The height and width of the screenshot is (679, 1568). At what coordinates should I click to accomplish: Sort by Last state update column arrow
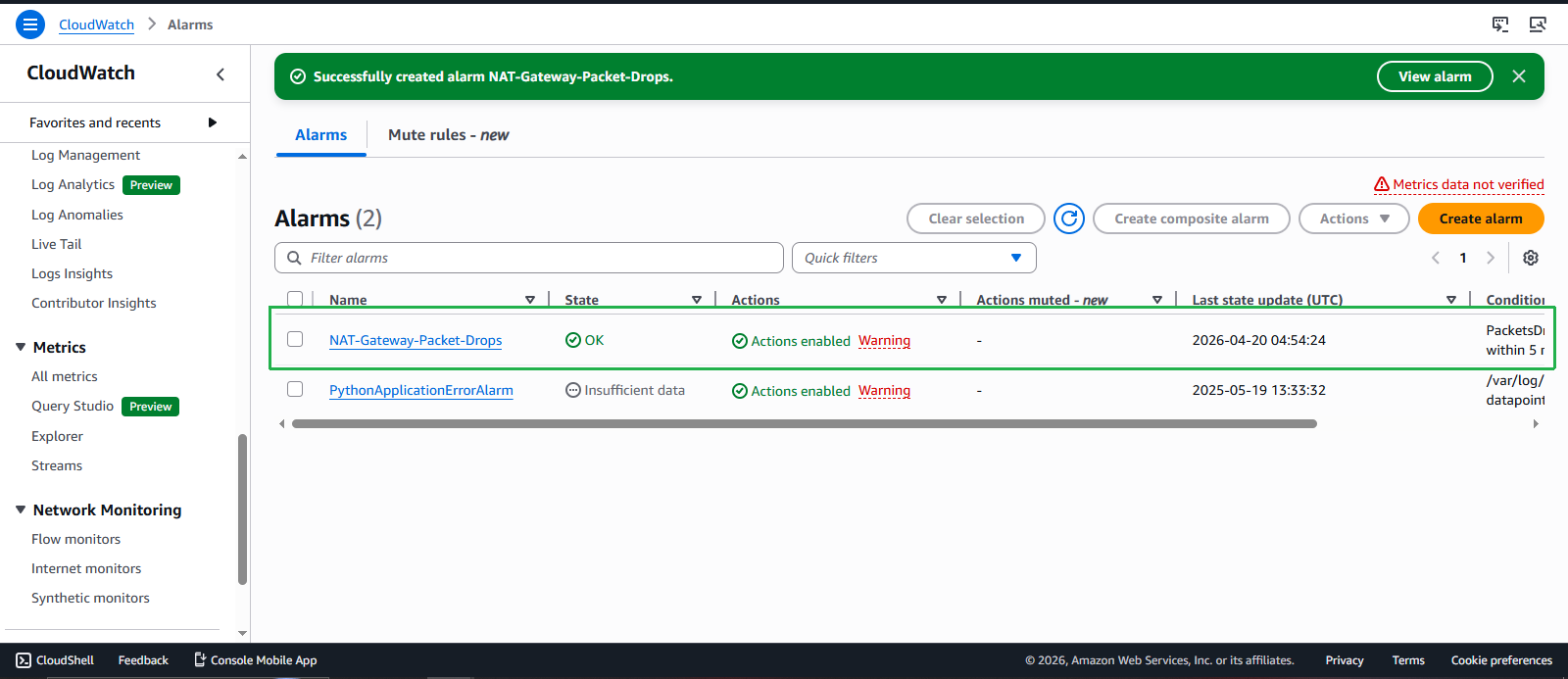(1451, 300)
